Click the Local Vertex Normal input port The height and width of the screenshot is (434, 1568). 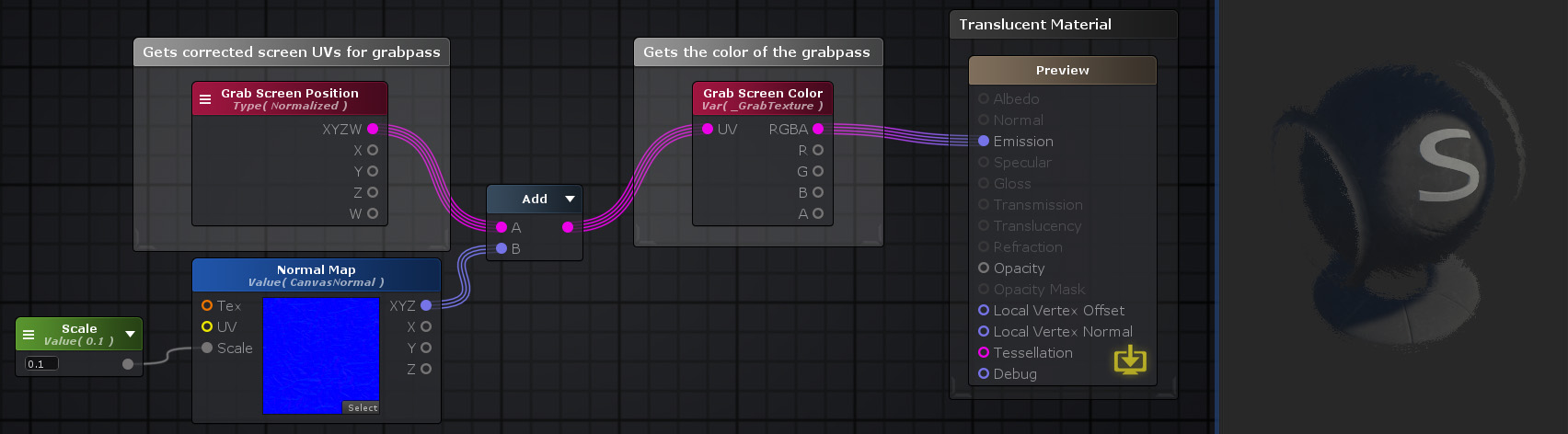pos(984,331)
